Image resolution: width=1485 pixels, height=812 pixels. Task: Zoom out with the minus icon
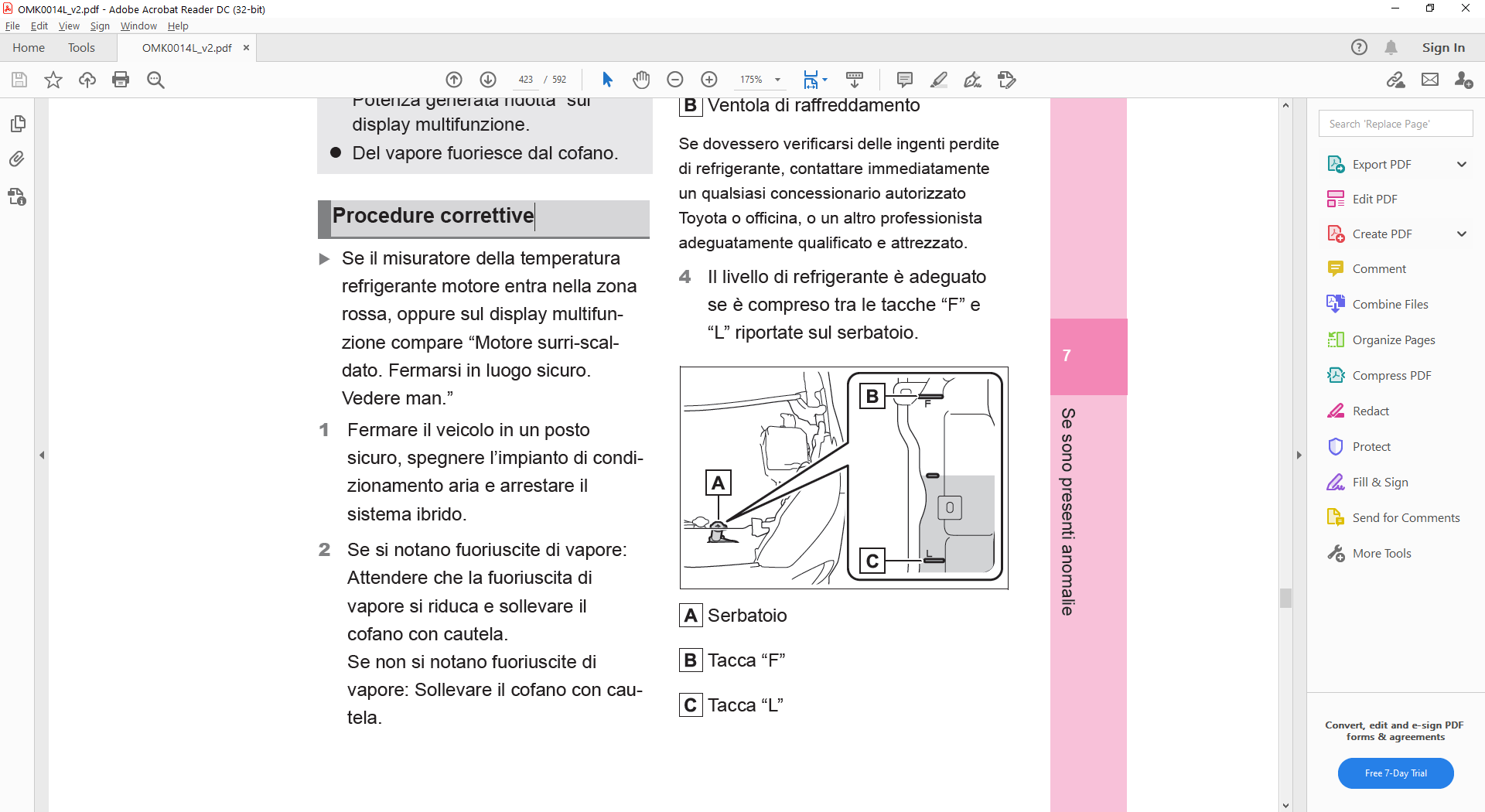pyautogui.click(x=675, y=80)
